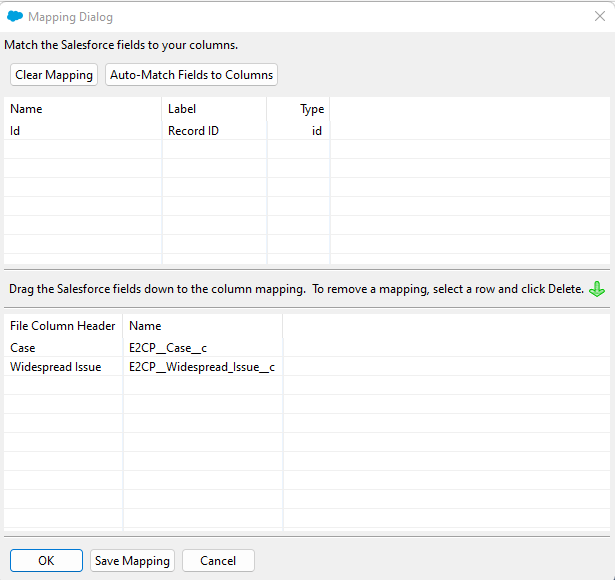Close the Mapping Dialog window
This screenshot has width=615, height=580.
600,16
